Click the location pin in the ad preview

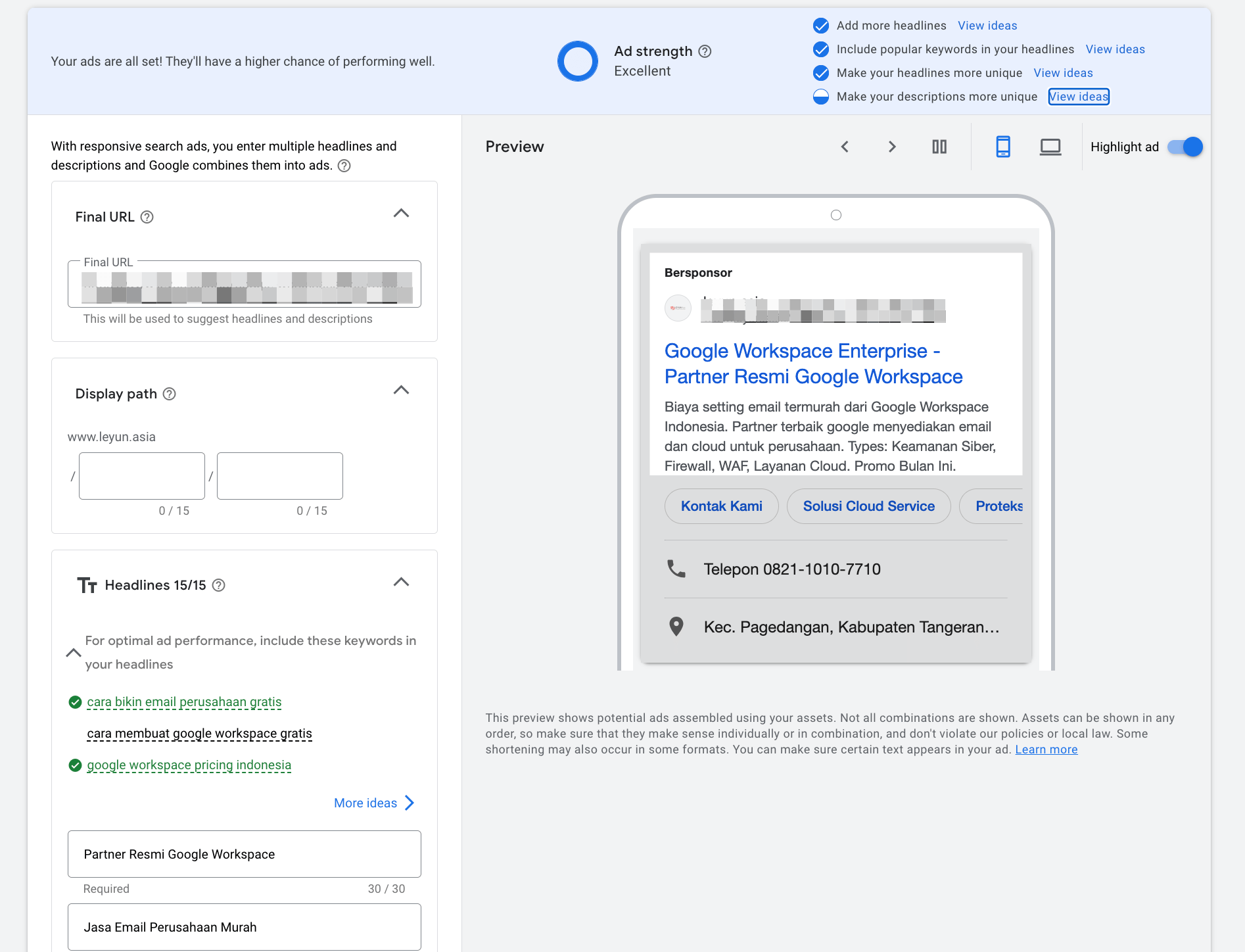pyautogui.click(x=676, y=627)
